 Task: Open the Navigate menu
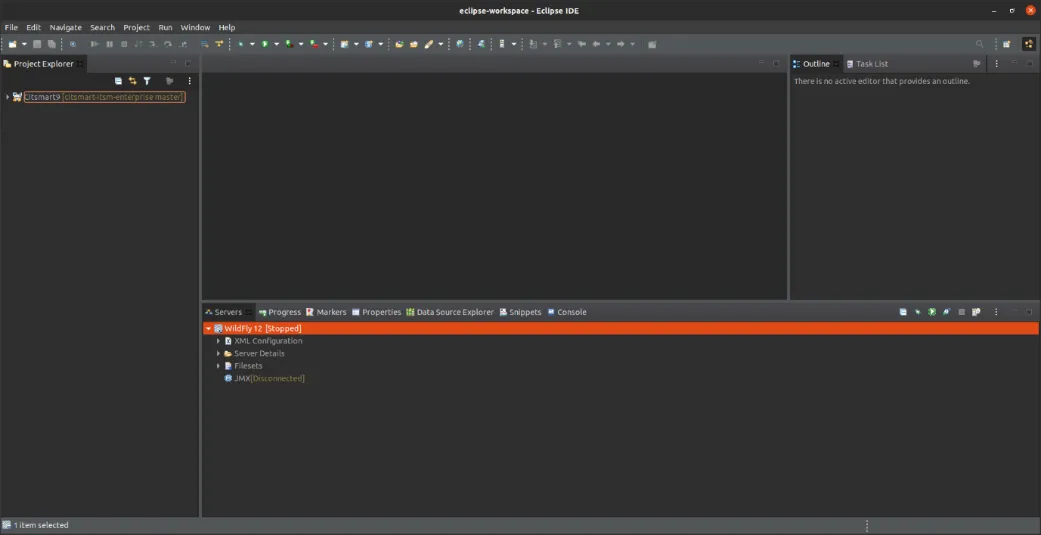[66, 27]
